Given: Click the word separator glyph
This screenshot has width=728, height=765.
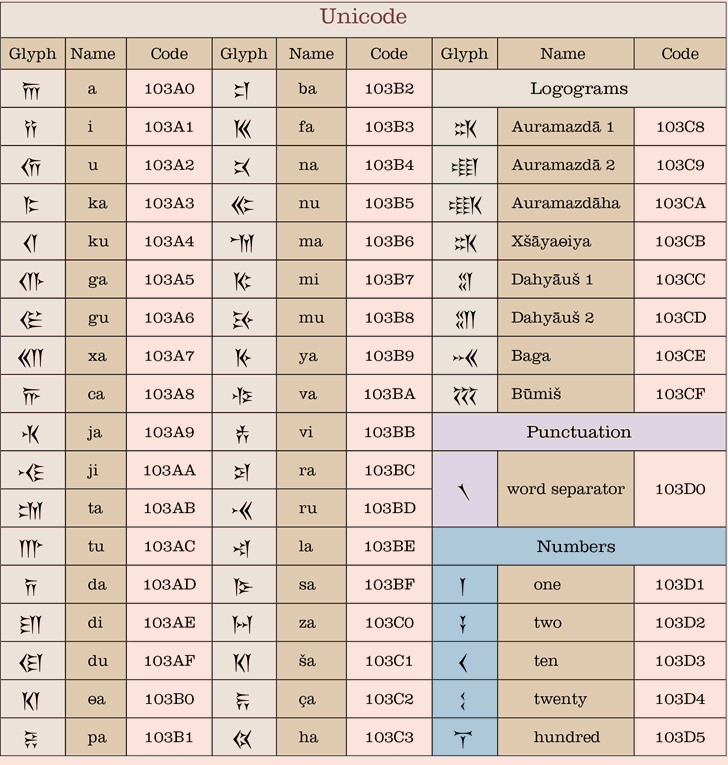Looking at the screenshot, I should coord(464,490).
